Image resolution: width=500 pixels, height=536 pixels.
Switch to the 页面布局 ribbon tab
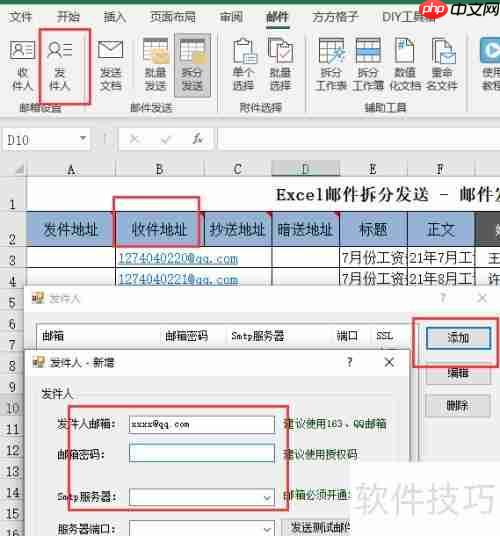tap(173, 17)
